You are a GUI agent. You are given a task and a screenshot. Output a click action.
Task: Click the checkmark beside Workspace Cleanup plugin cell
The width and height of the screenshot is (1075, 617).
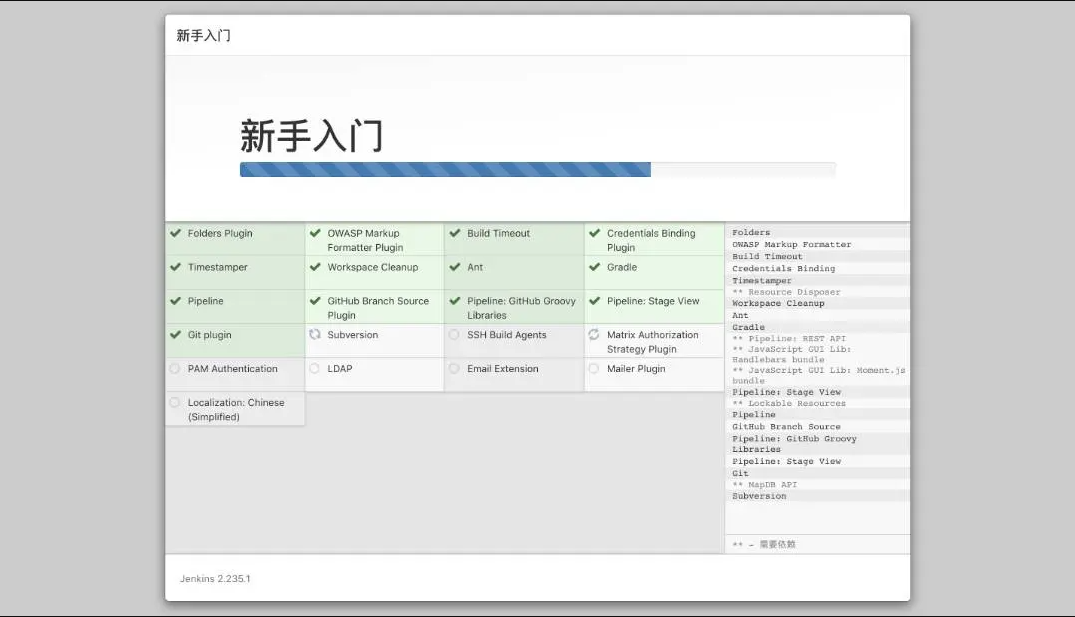click(315, 267)
